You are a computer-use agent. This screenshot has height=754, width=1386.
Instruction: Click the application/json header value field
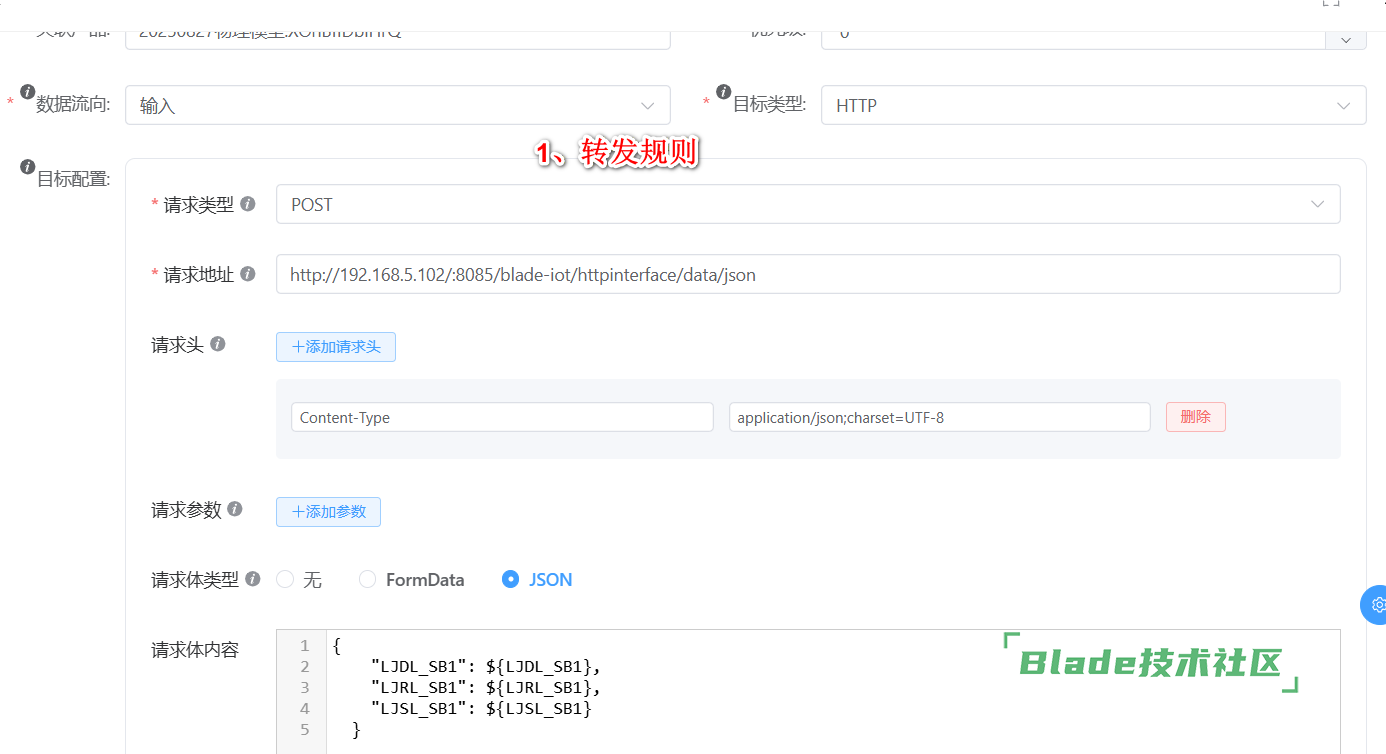click(939, 417)
